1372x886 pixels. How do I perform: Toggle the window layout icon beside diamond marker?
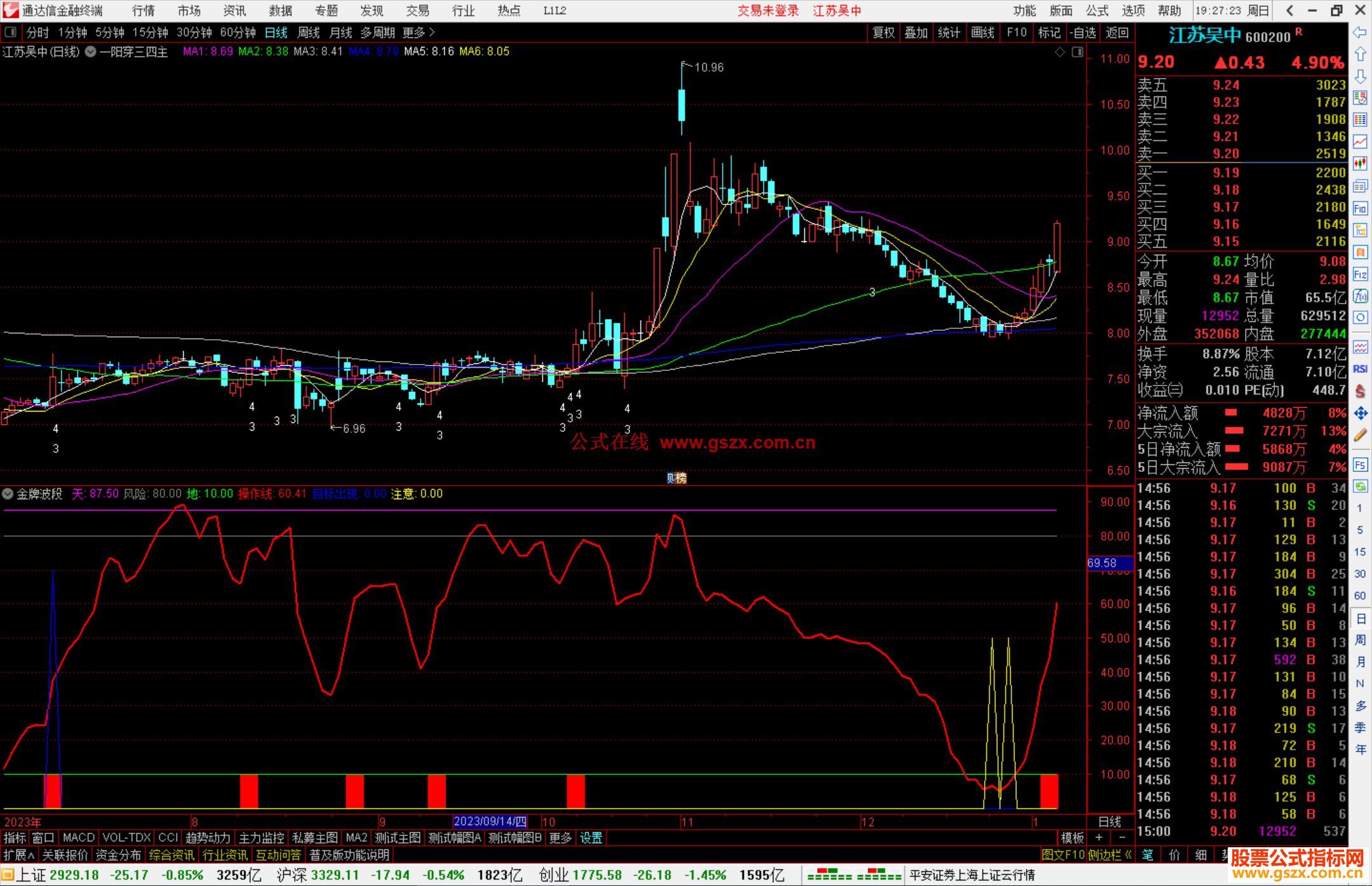coord(1078,52)
